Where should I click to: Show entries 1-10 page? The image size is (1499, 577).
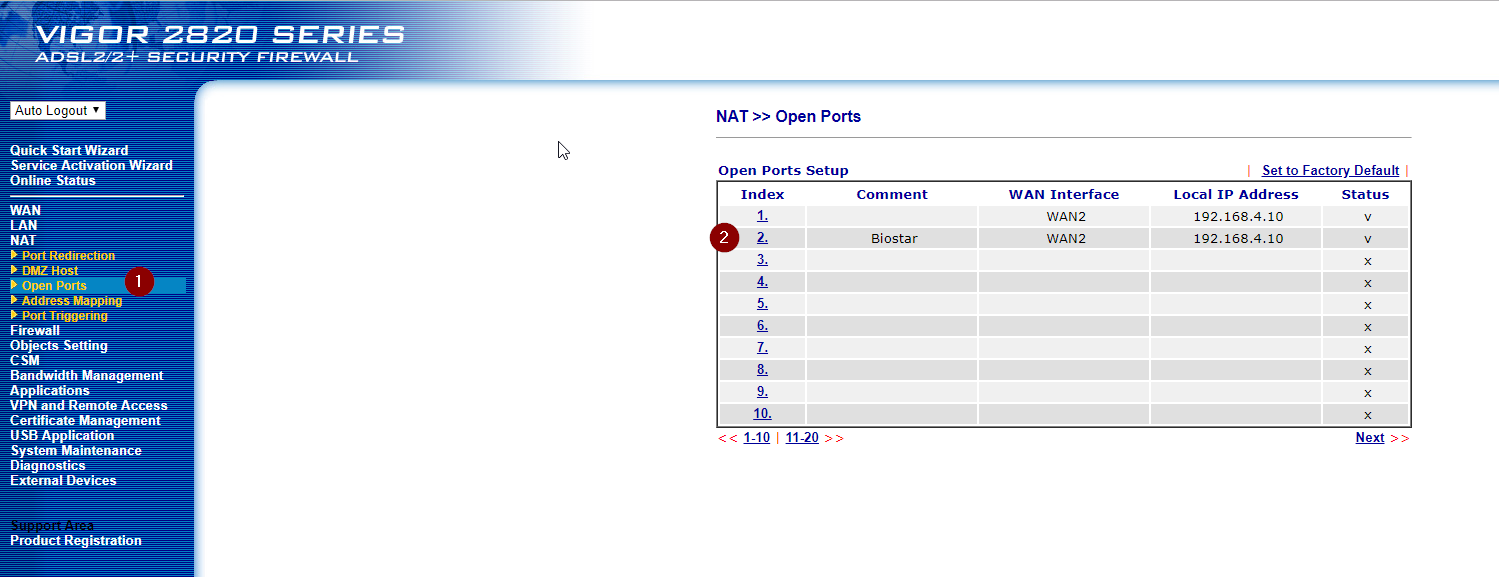tap(757, 438)
